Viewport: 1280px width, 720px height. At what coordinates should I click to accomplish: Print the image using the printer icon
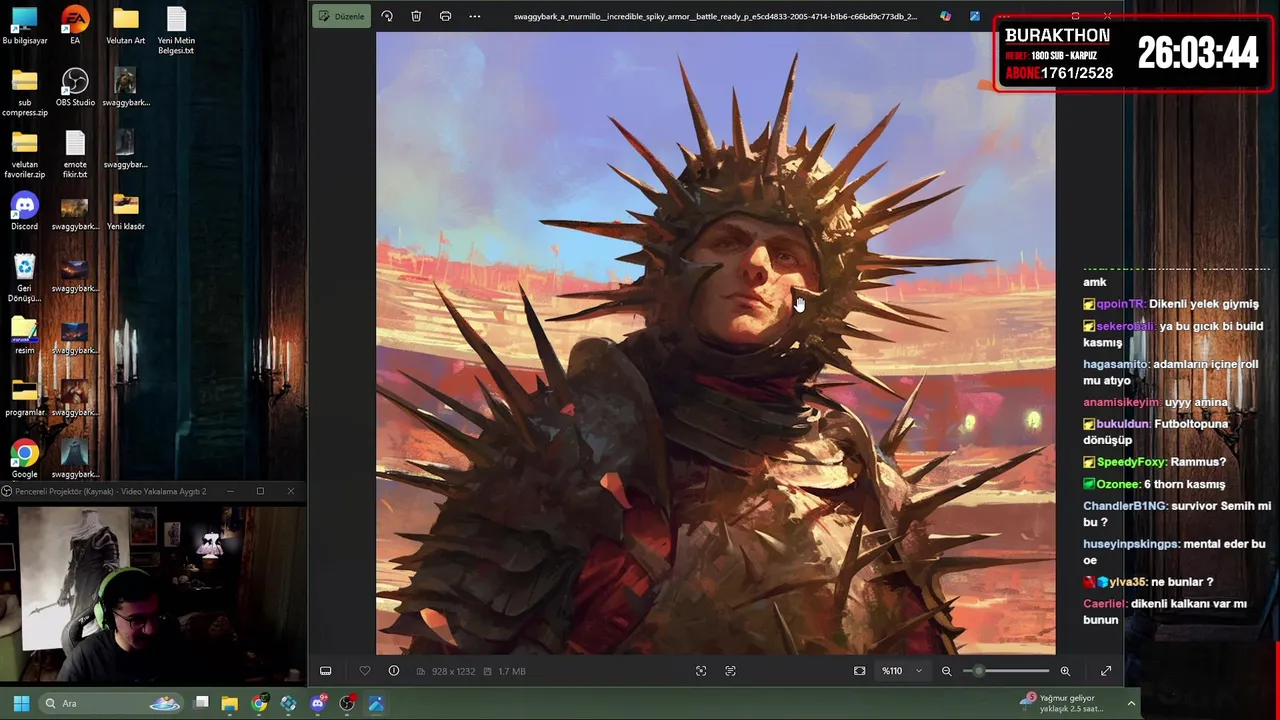click(x=445, y=16)
